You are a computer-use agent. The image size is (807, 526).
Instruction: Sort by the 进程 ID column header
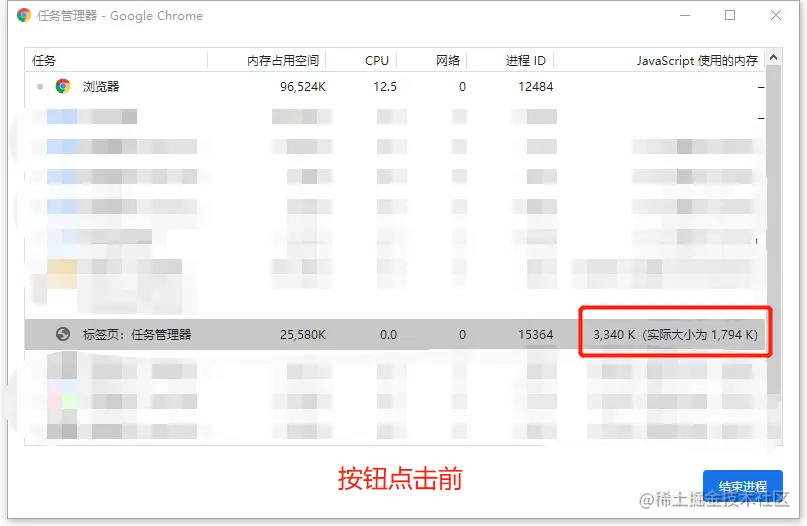[511, 60]
